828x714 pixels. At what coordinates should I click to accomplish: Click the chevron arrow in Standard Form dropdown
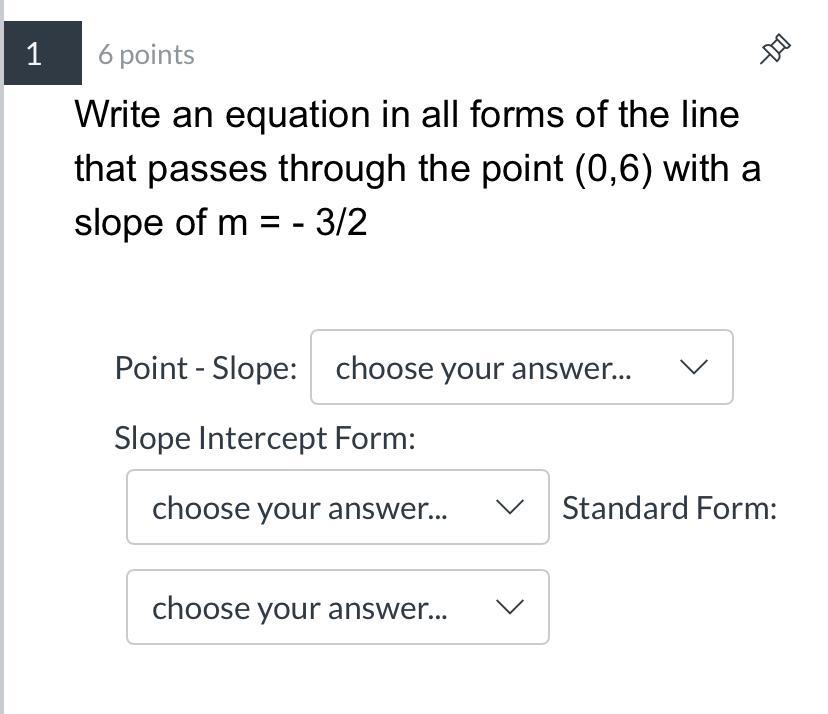coord(510,608)
